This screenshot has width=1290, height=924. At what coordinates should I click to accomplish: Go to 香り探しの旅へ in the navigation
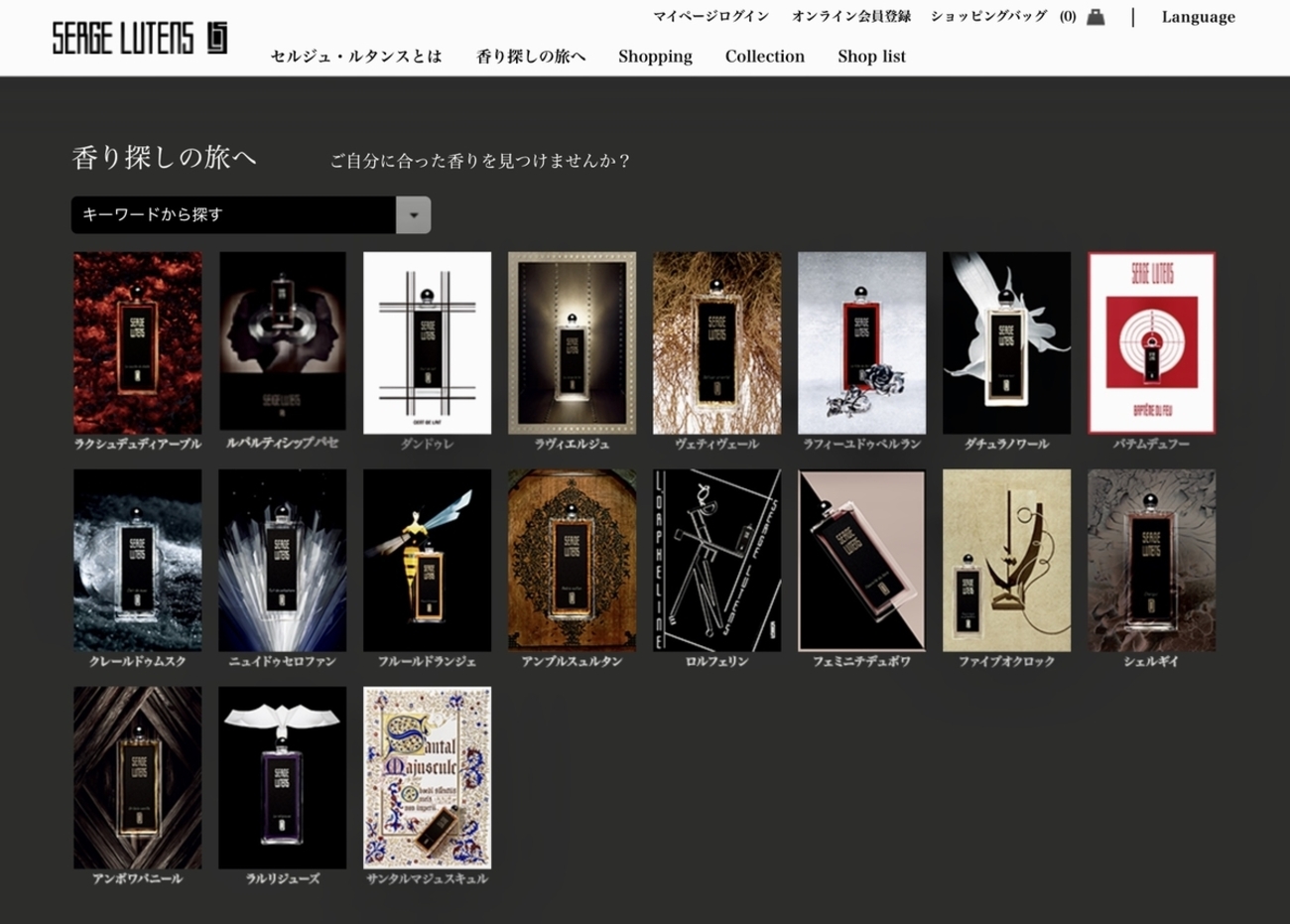[x=531, y=57]
